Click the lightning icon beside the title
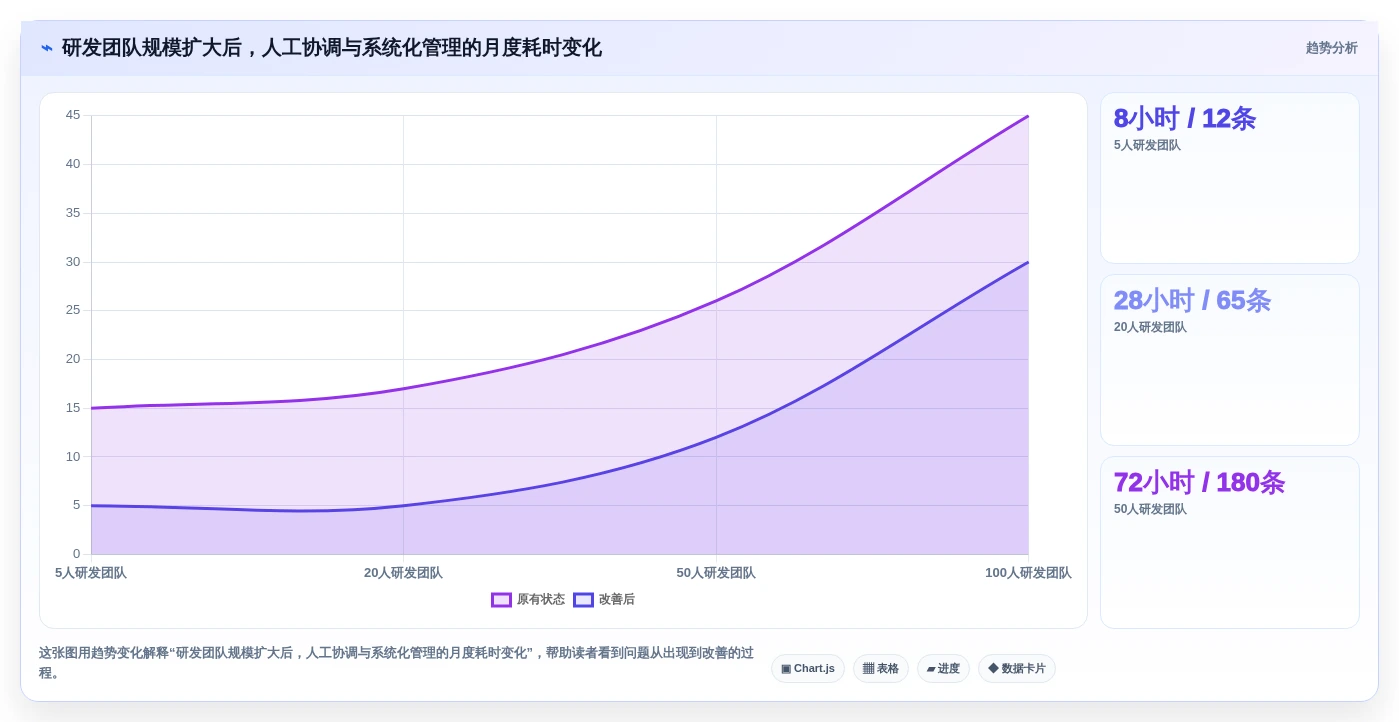This screenshot has height=722, width=1399. (x=47, y=48)
